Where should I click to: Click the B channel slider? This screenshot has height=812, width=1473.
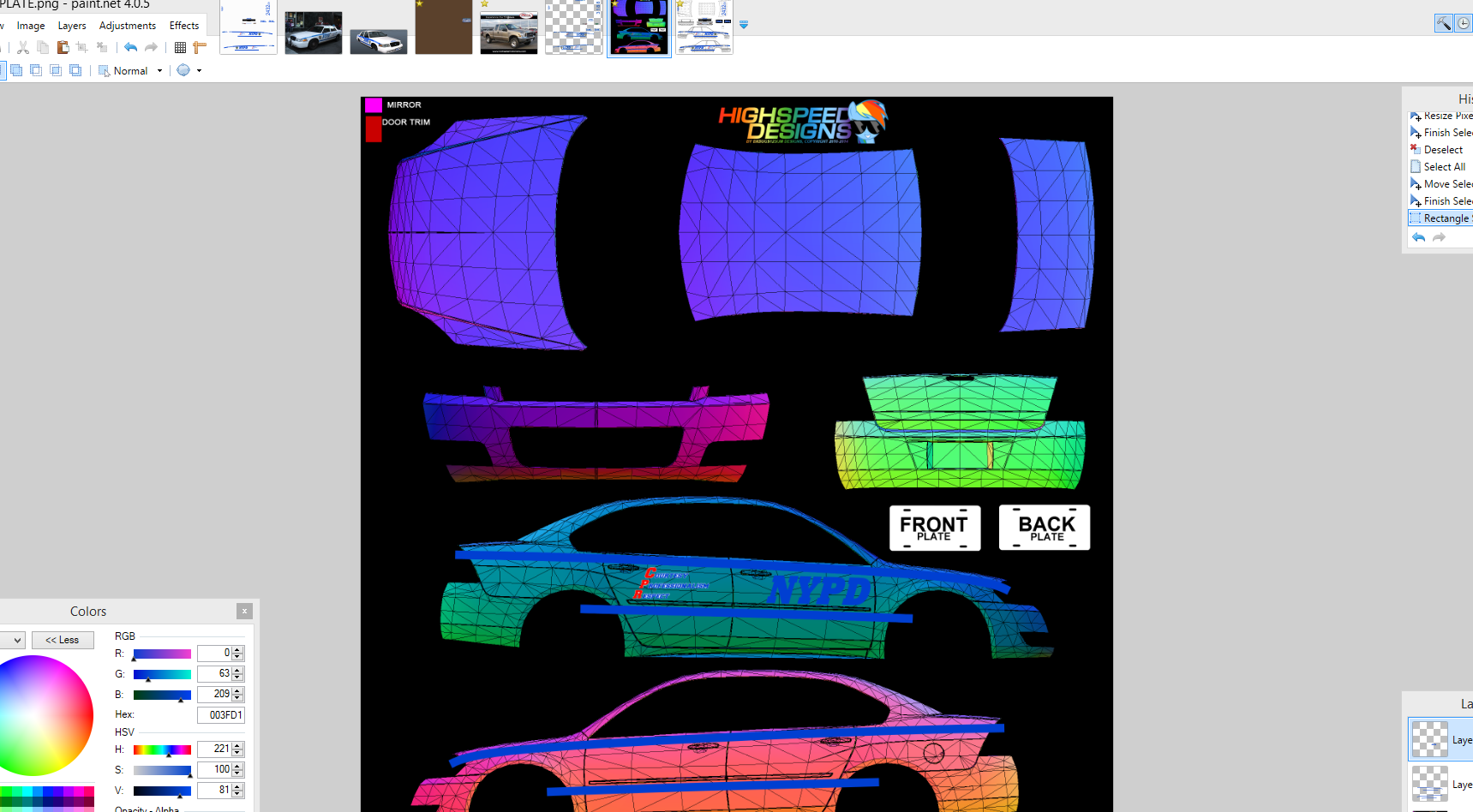pyautogui.click(x=162, y=695)
